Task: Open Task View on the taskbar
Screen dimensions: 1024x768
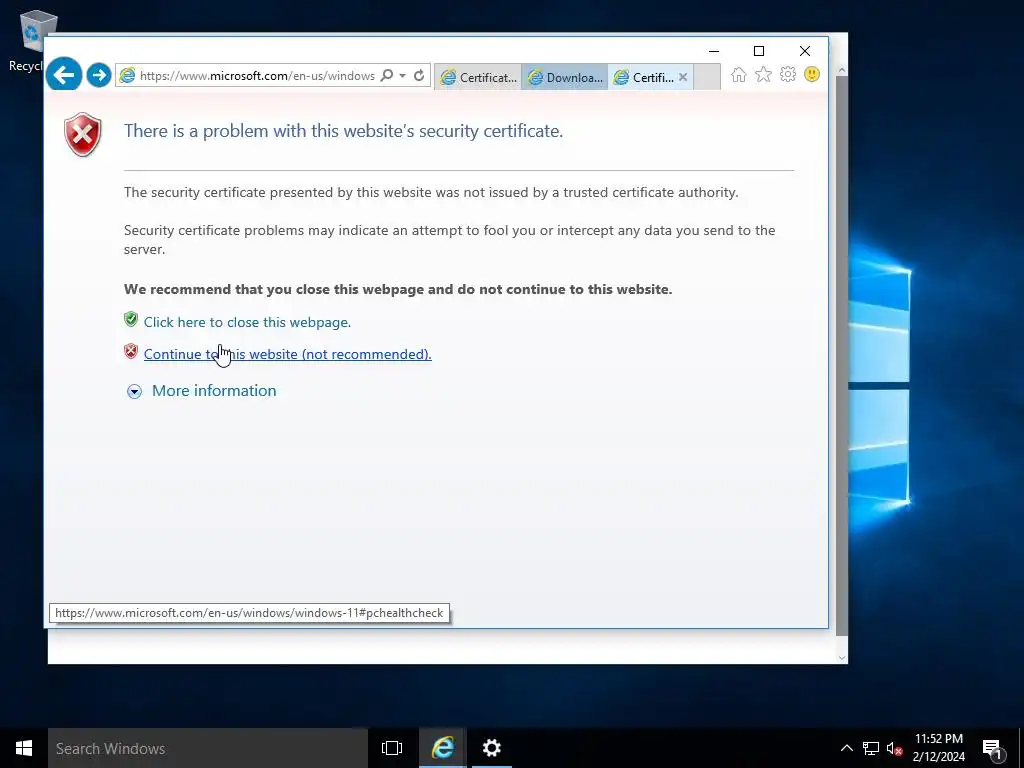Action: (392, 748)
